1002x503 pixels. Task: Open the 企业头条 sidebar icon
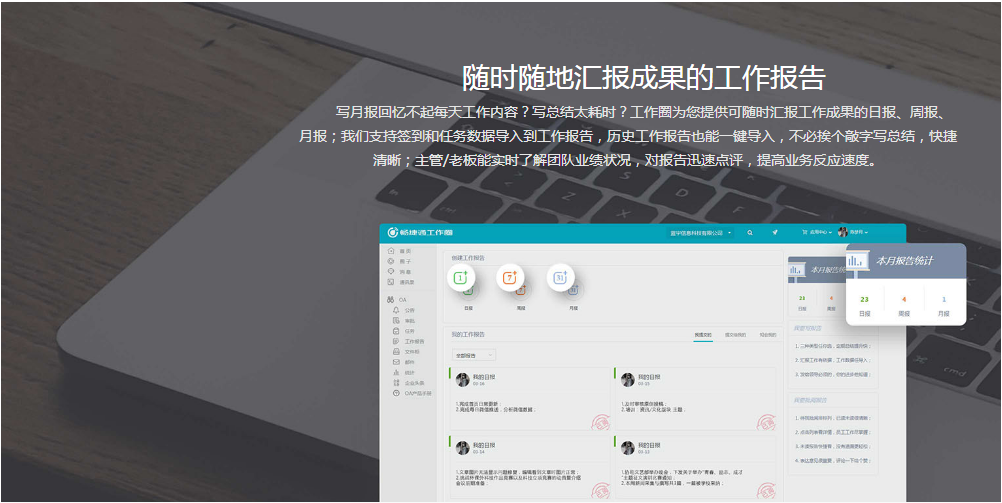396,383
